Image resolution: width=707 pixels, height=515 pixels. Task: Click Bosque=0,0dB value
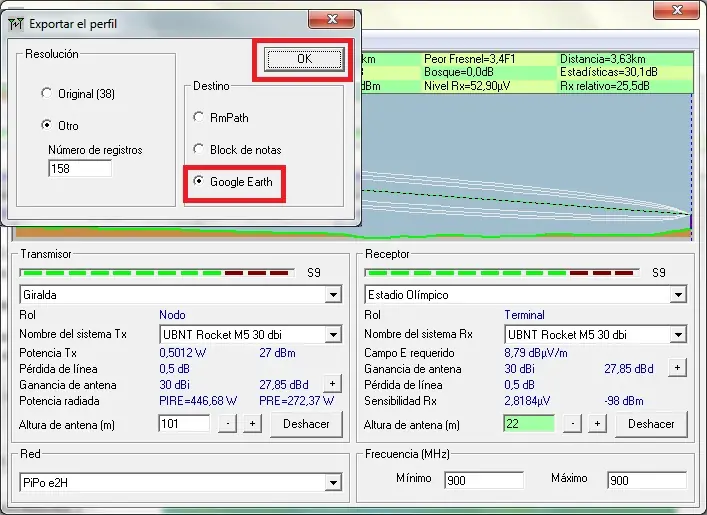[x=459, y=72]
